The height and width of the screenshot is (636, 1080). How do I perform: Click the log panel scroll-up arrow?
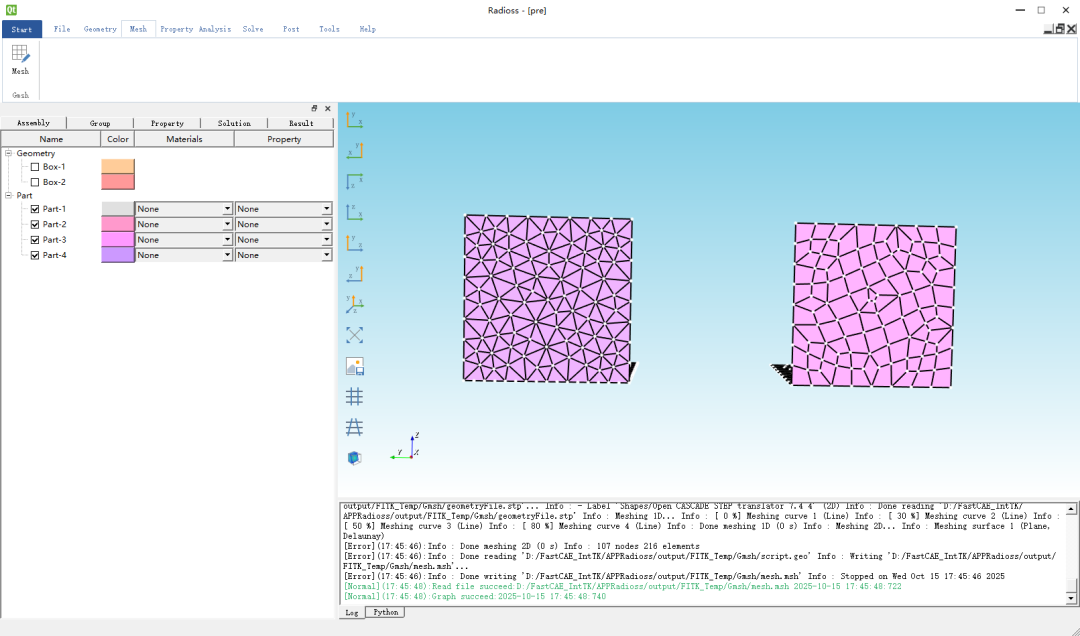point(1071,509)
